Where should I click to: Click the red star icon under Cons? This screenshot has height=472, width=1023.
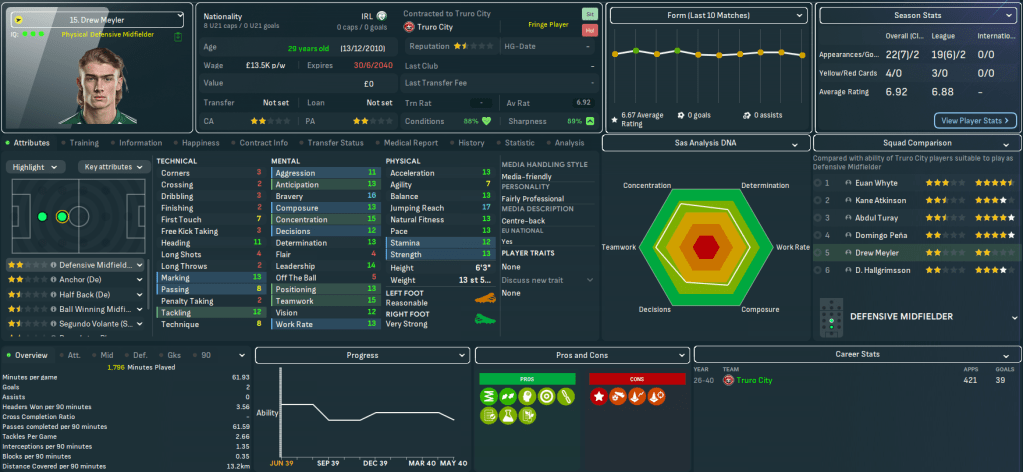tap(600, 397)
